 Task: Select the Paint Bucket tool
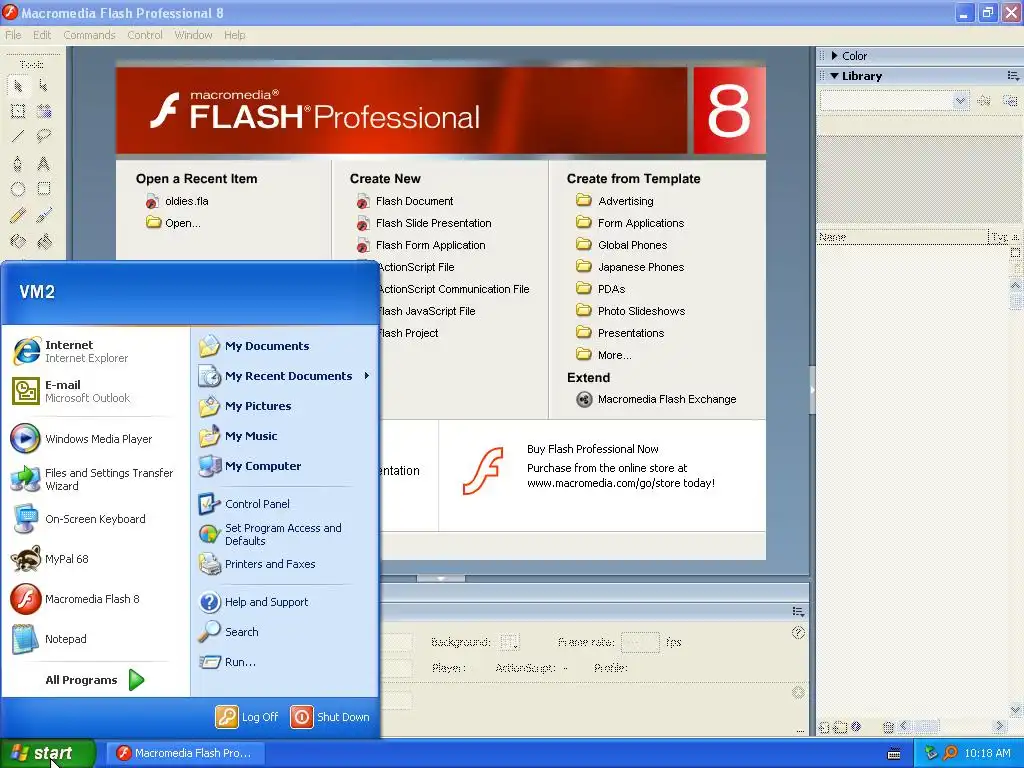click(x=44, y=242)
